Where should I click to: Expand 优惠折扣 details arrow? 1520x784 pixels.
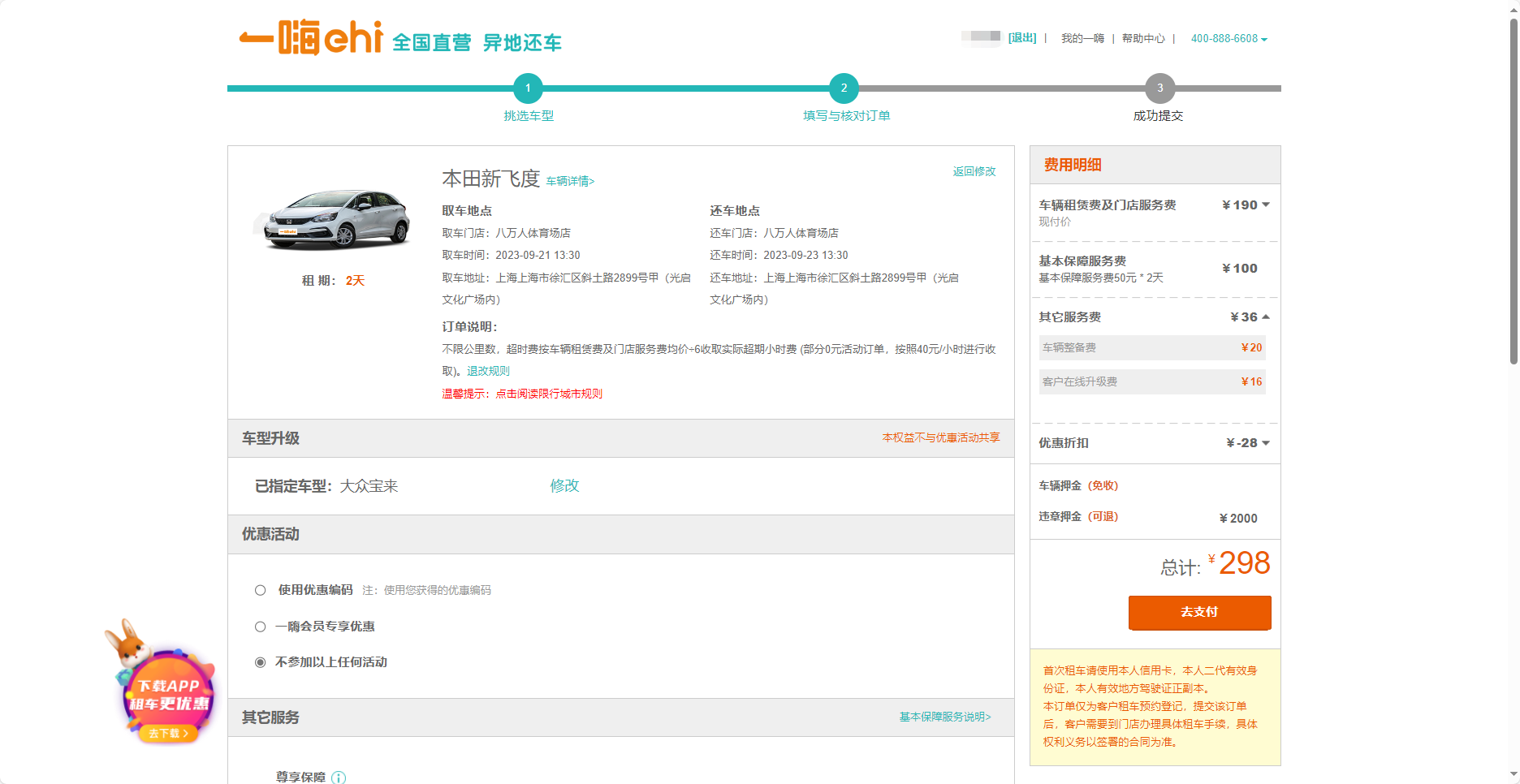(x=1266, y=443)
